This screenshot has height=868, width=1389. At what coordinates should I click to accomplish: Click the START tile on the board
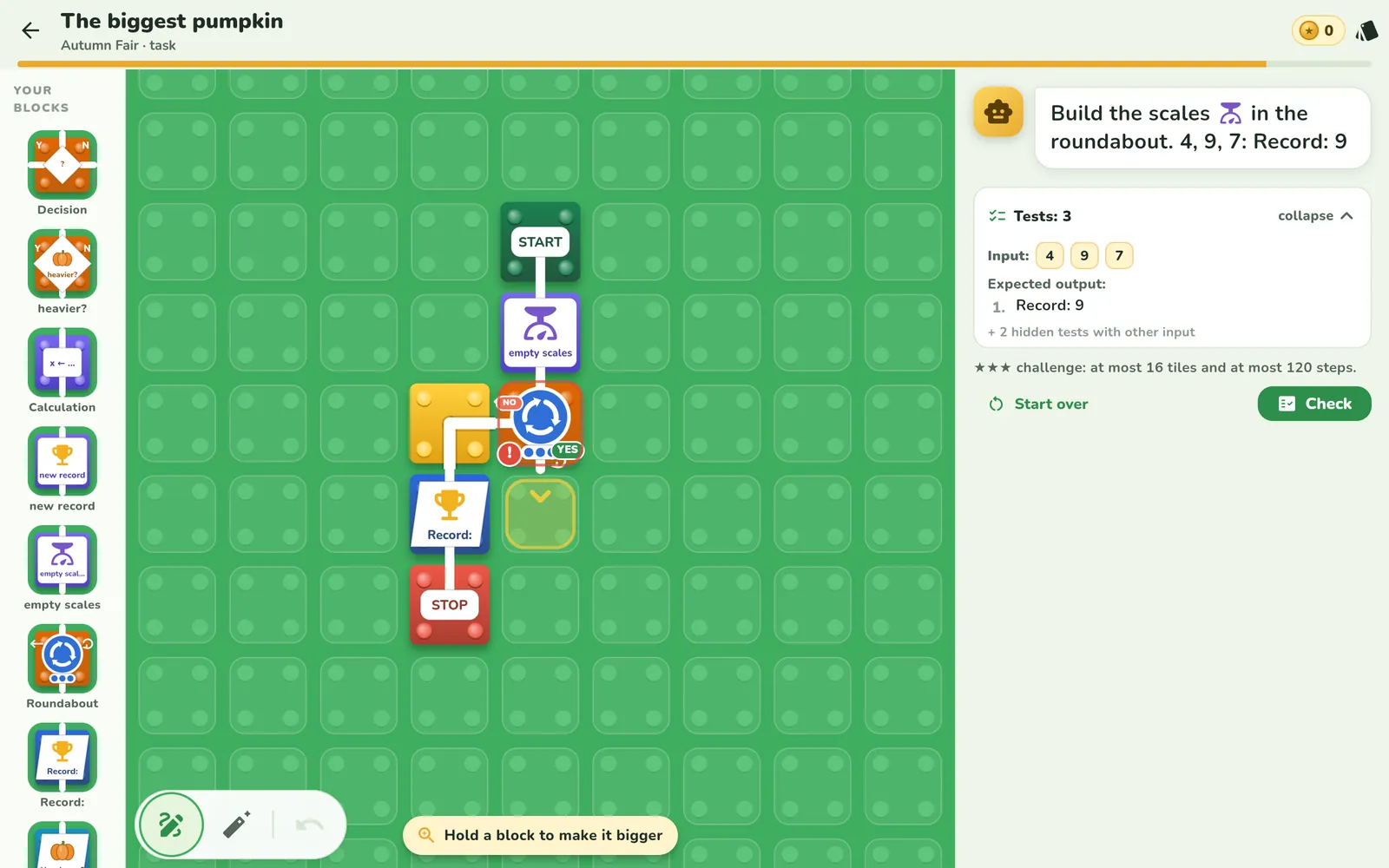coord(540,242)
